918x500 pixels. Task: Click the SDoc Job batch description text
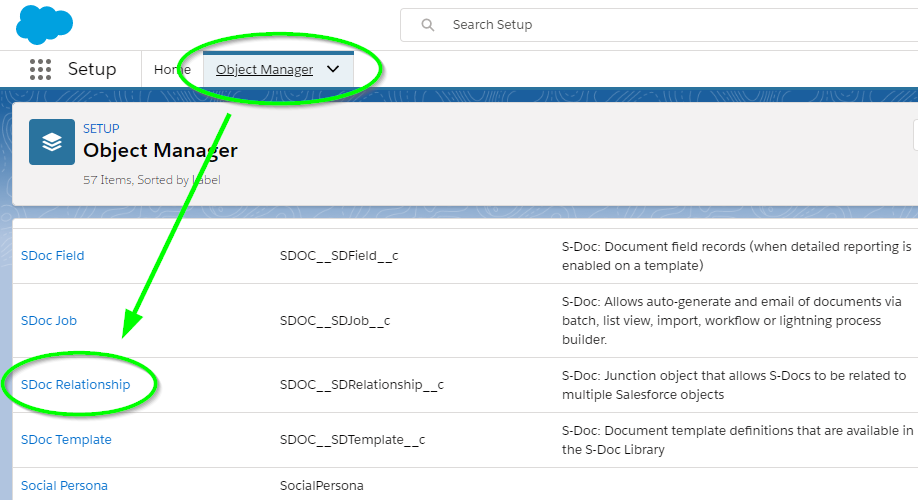(732, 321)
